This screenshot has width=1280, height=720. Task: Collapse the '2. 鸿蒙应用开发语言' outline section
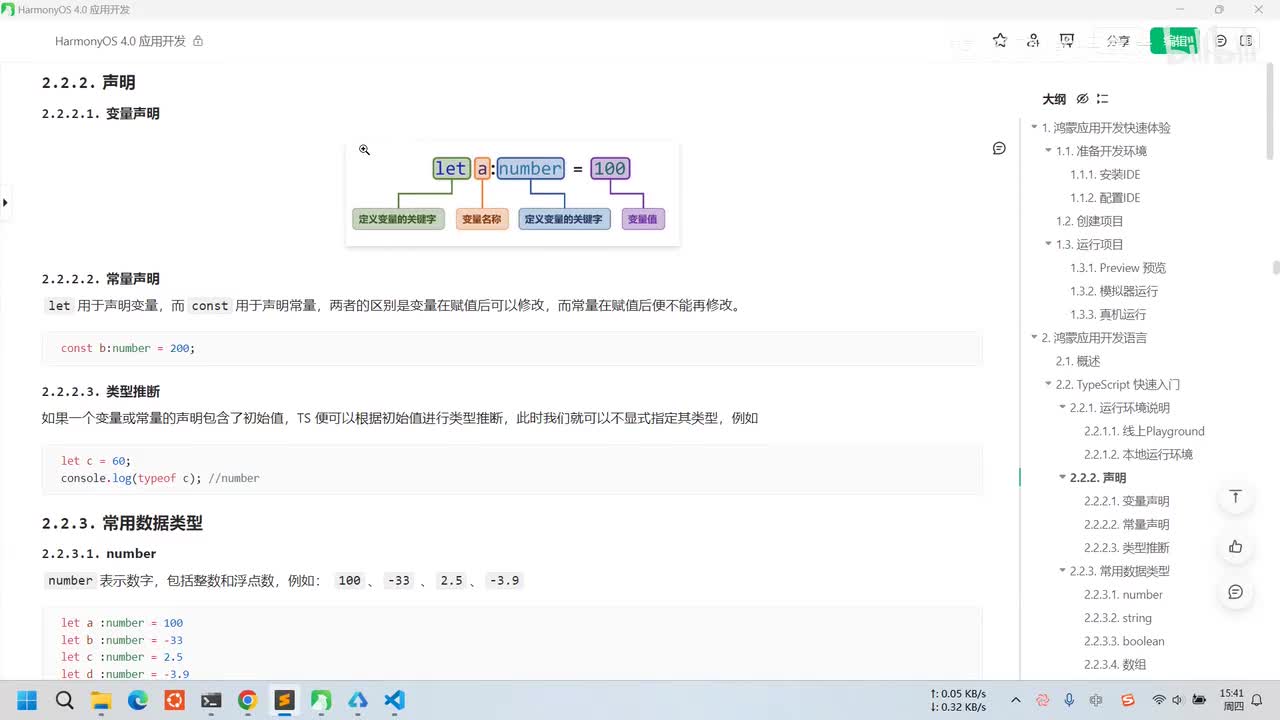click(x=1034, y=338)
